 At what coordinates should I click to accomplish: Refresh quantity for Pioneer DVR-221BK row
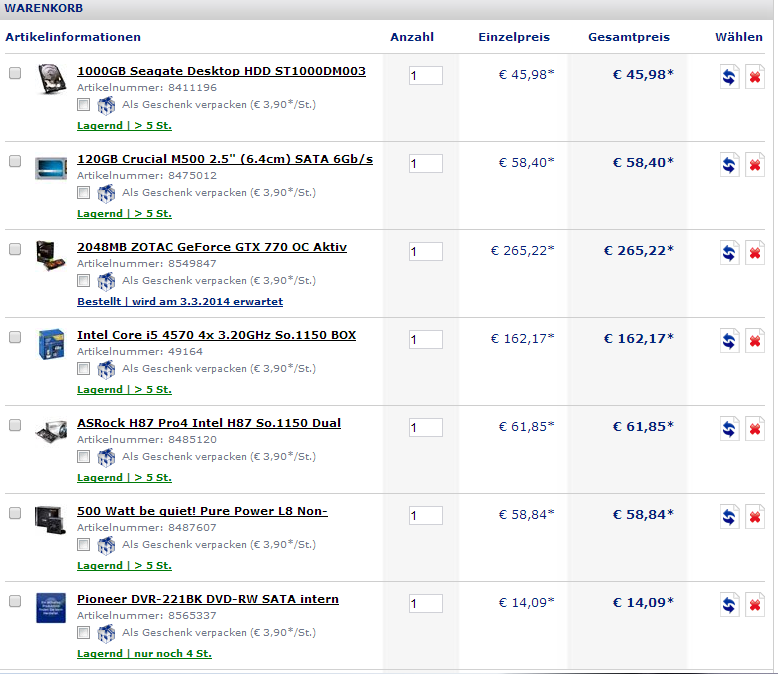click(729, 605)
